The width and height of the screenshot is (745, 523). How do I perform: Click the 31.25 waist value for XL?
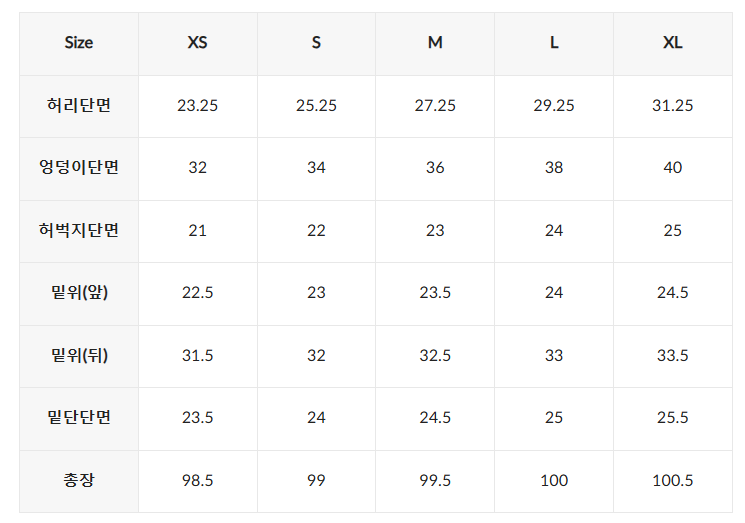pos(673,105)
